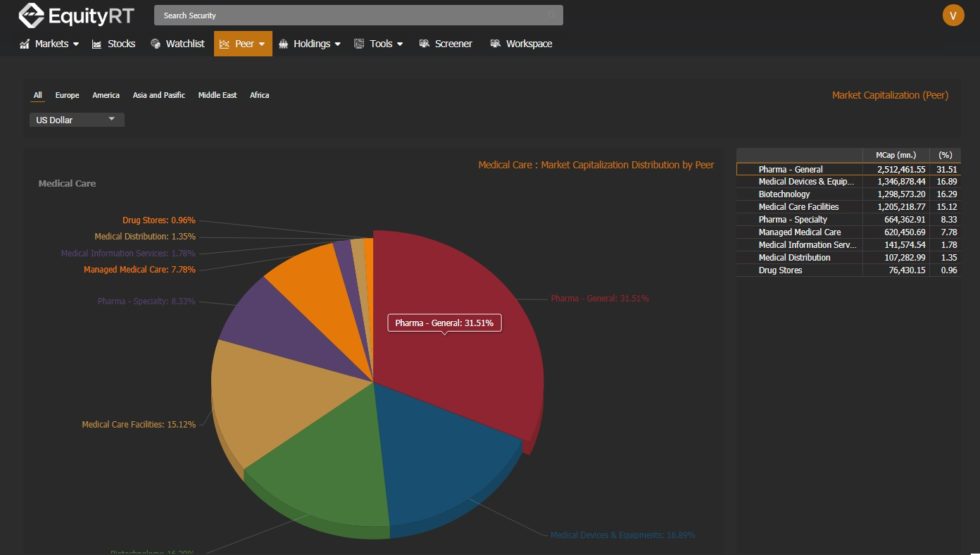Image resolution: width=980 pixels, height=555 pixels.
Task: Focus the Search Security input field
Action: click(350, 15)
